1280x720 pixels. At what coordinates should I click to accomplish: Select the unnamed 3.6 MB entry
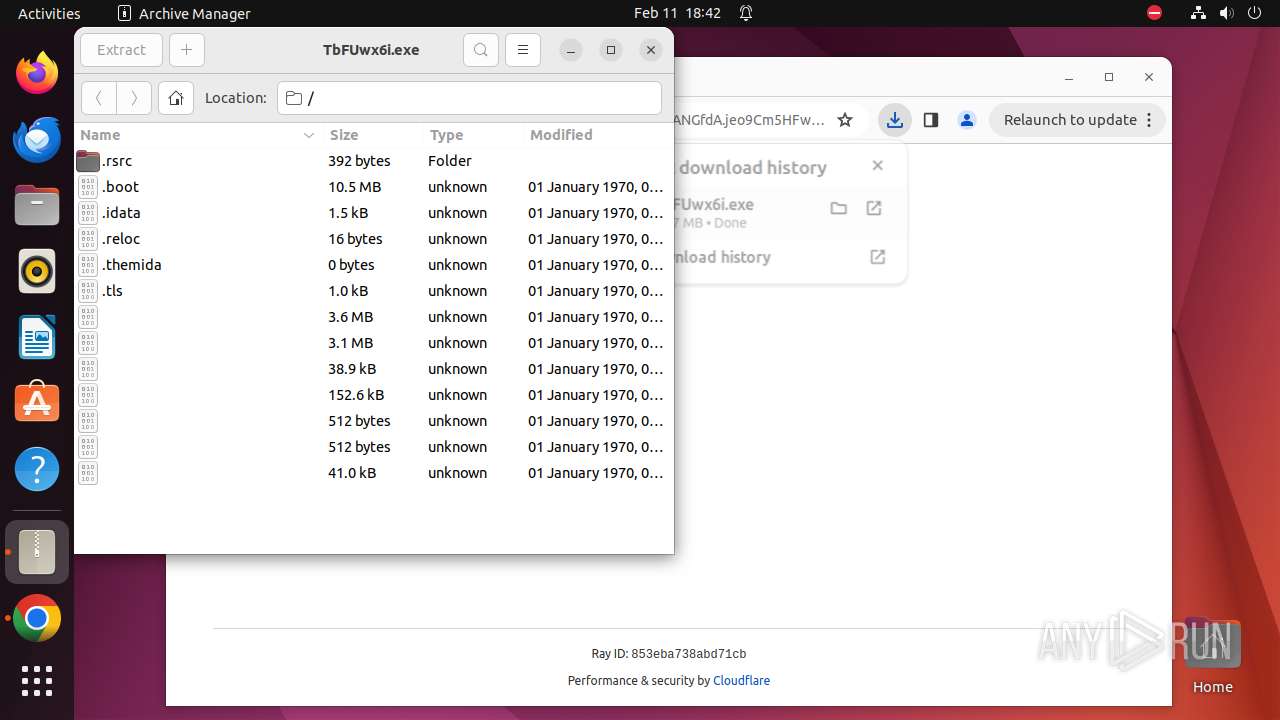(374, 317)
